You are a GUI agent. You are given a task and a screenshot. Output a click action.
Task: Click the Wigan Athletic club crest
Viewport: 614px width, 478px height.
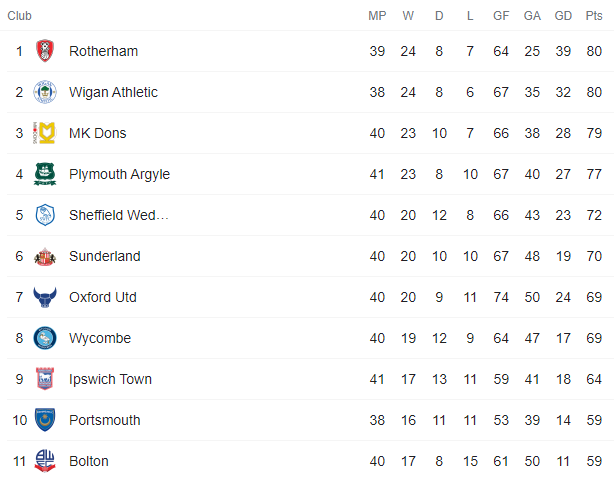(45, 92)
